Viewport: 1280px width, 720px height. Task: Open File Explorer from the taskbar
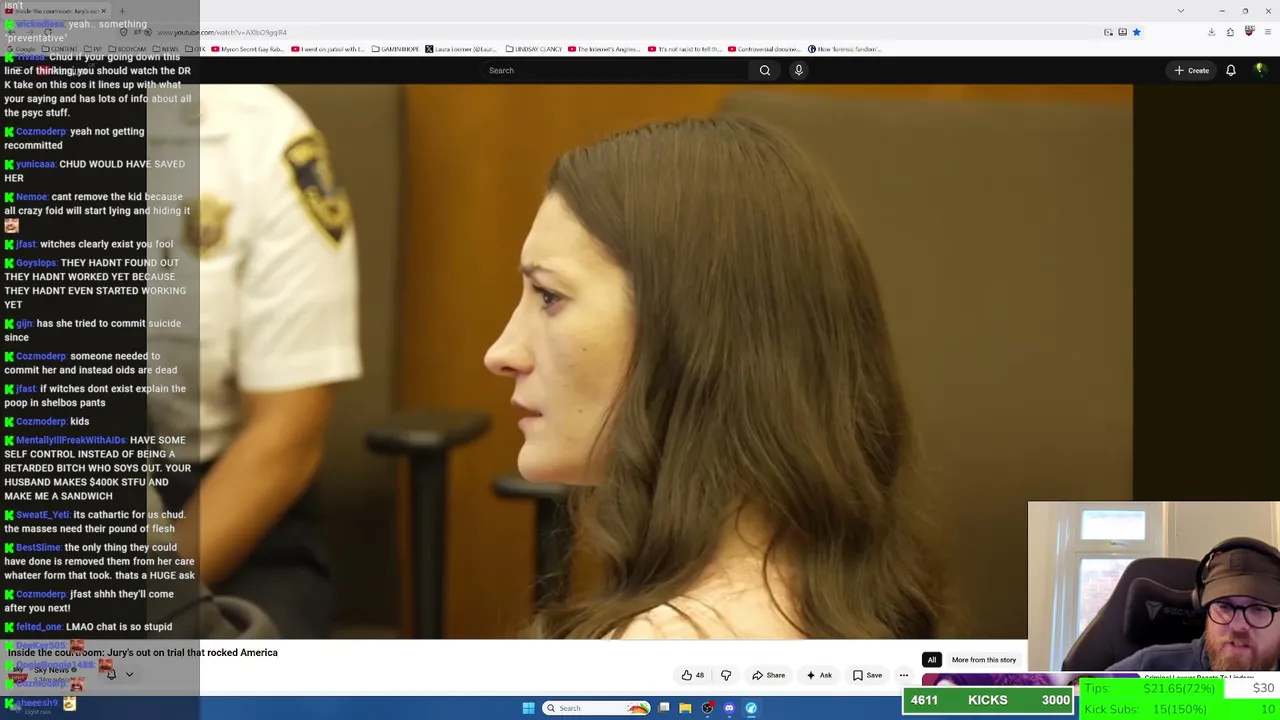tap(685, 708)
